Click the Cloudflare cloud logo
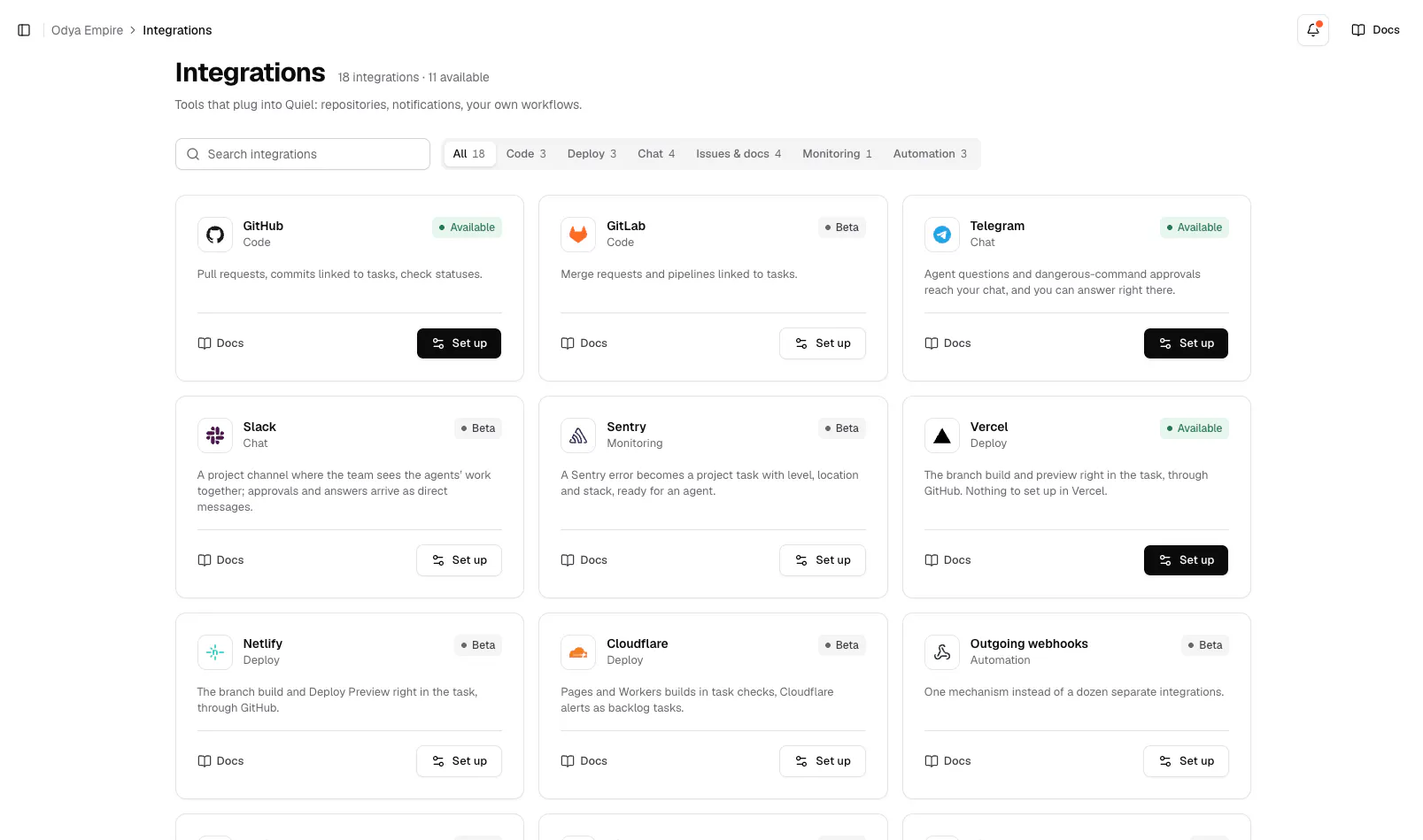Viewport: 1423px width, 840px height. (578, 652)
